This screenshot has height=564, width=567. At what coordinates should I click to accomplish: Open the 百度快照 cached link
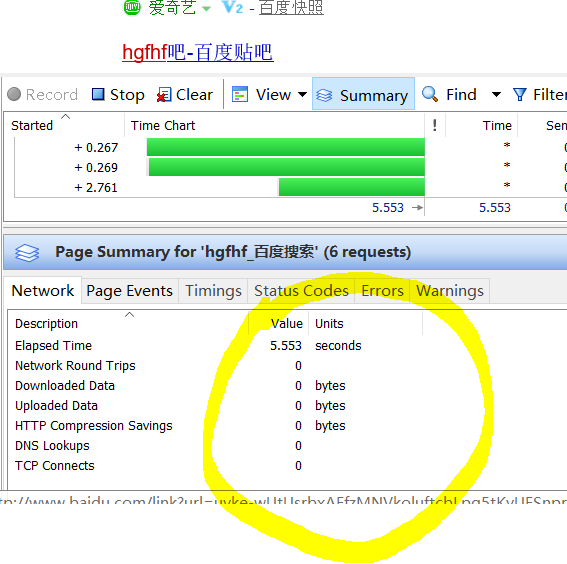[291, 7]
